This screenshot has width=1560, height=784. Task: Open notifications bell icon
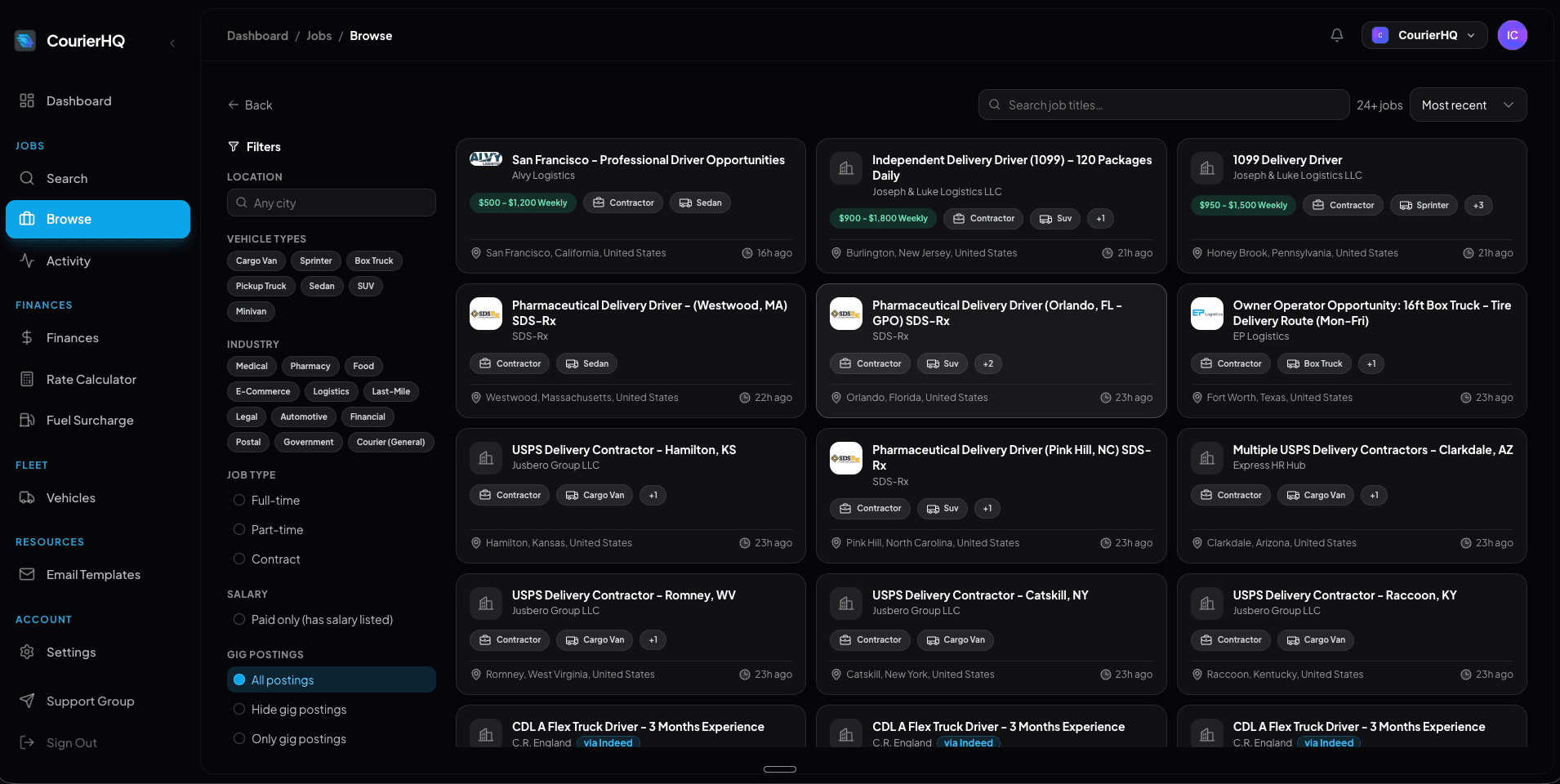1337,35
